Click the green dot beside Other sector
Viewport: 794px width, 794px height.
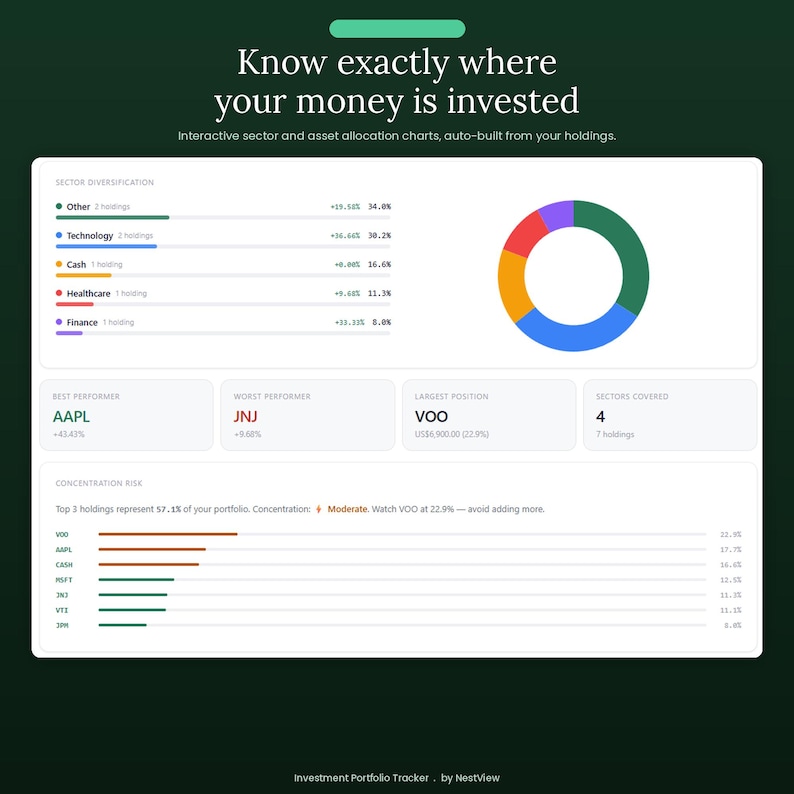[59, 206]
